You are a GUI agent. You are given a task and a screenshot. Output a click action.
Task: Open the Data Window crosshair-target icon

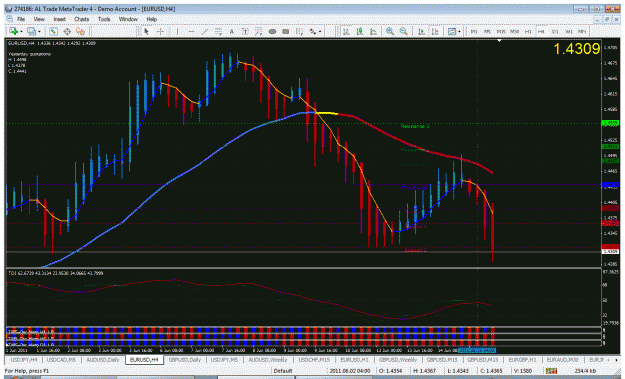coord(67,31)
